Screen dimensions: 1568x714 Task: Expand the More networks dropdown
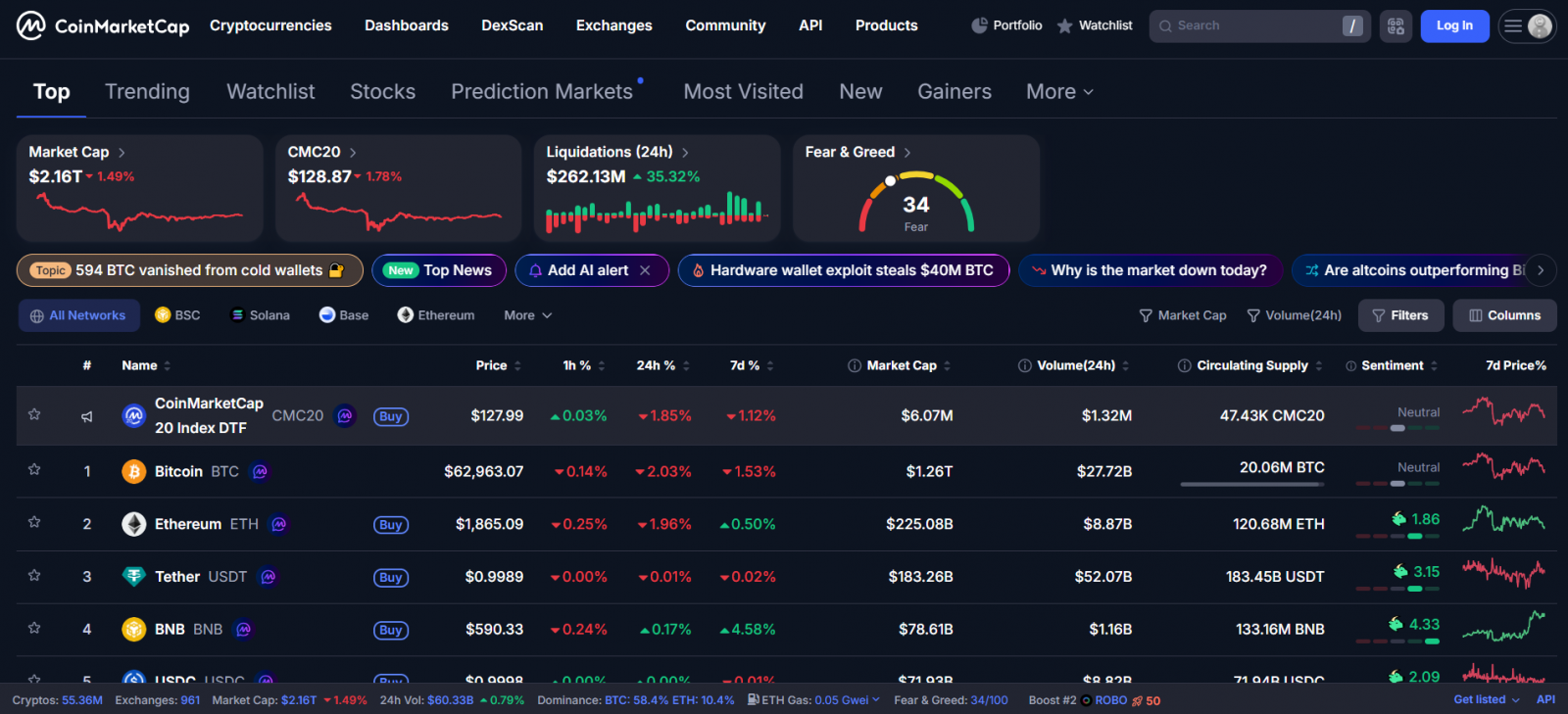point(528,315)
